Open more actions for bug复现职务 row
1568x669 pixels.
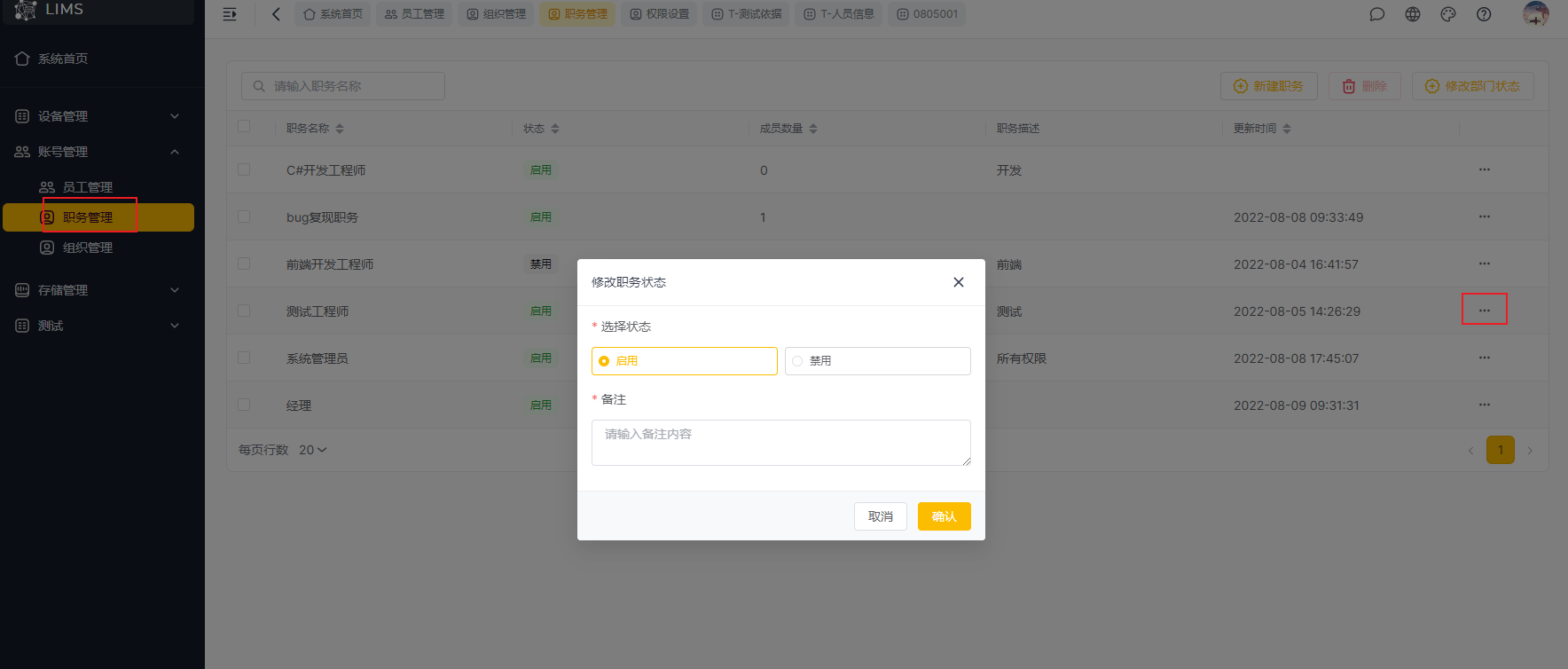pos(1485,216)
